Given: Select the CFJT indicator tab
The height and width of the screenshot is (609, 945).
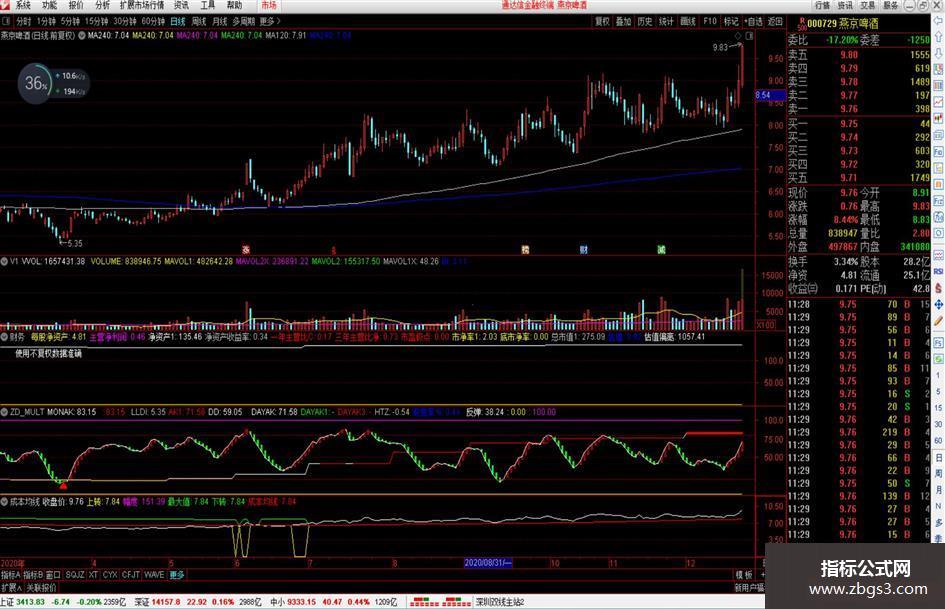Looking at the screenshot, I should coord(130,575).
